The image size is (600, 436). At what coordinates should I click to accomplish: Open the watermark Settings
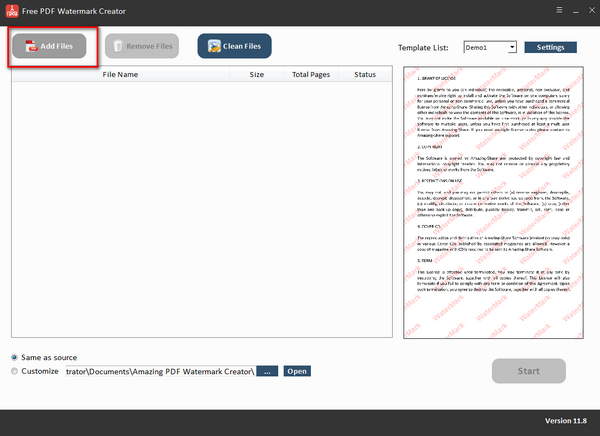(550, 47)
